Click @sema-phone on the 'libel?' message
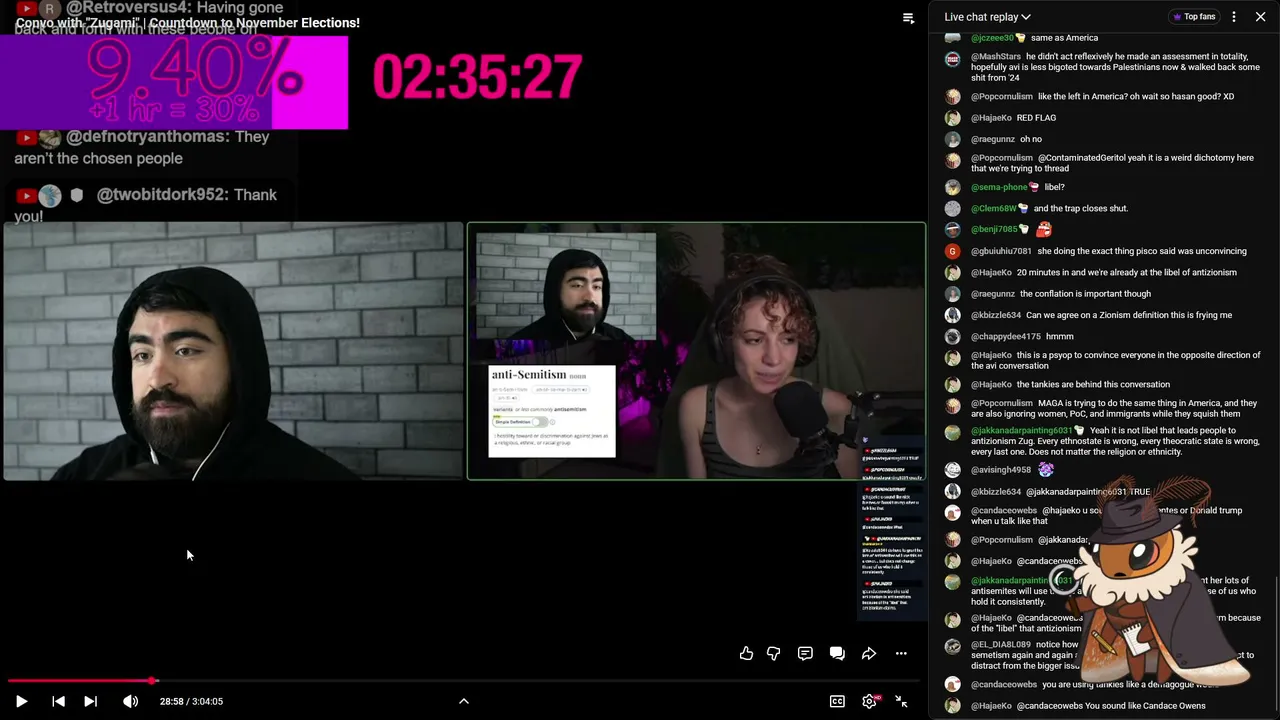The image size is (1280, 720). tap(999, 187)
